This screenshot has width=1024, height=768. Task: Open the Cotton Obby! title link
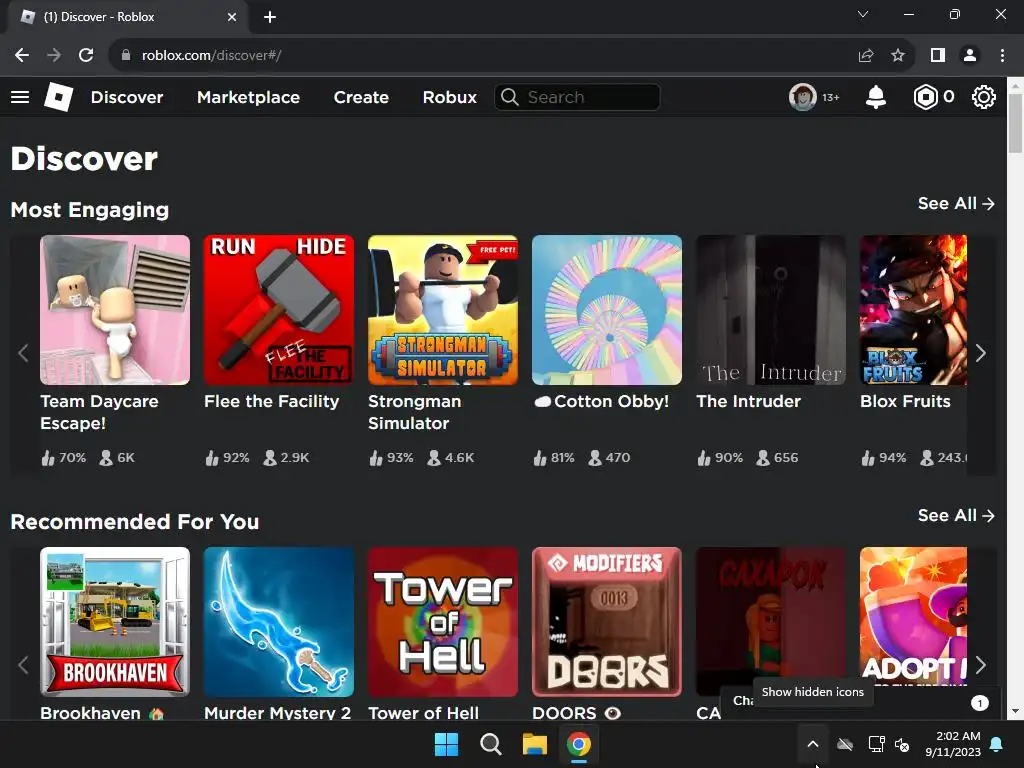[x=601, y=402]
